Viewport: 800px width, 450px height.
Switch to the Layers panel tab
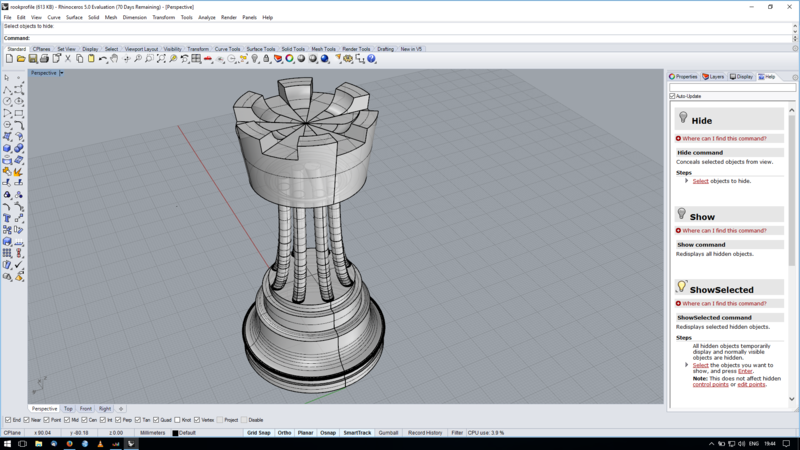click(x=713, y=77)
